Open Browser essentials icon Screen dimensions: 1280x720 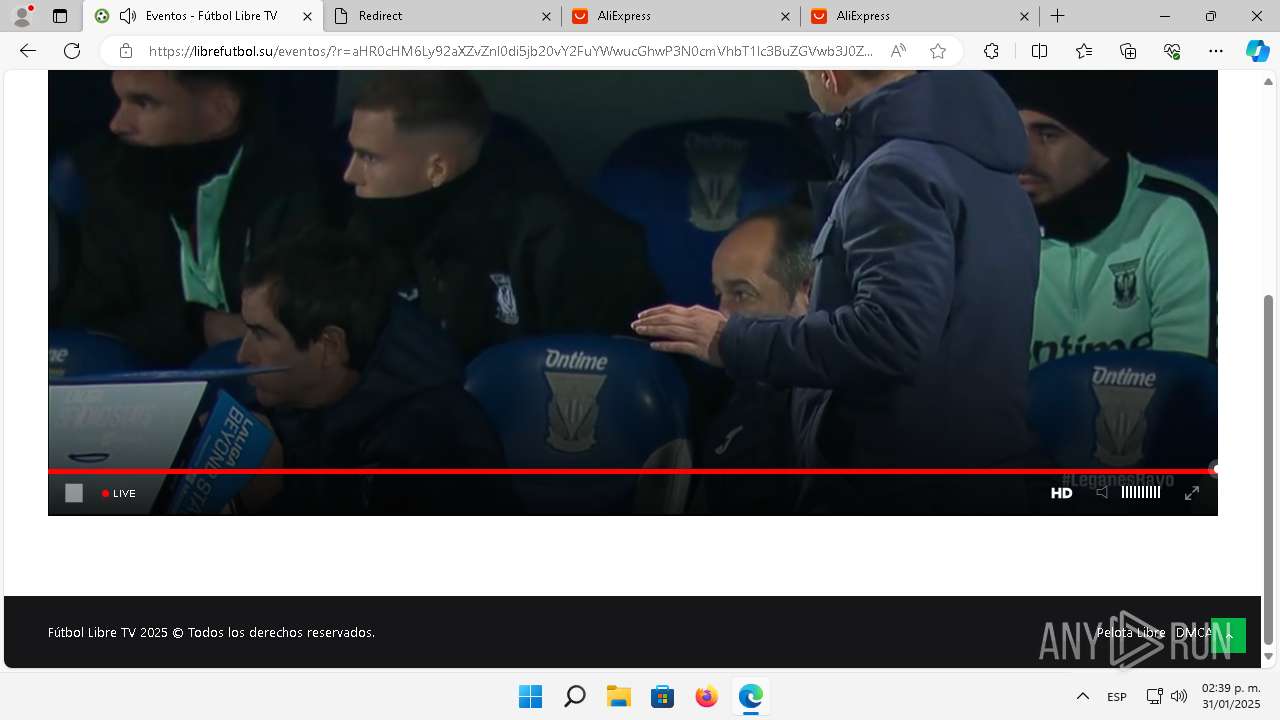[x=1172, y=51]
